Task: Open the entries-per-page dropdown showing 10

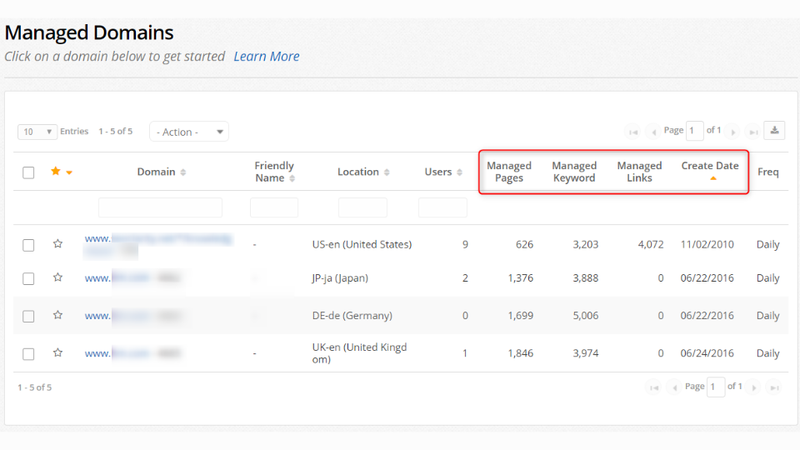Action: tap(37, 132)
